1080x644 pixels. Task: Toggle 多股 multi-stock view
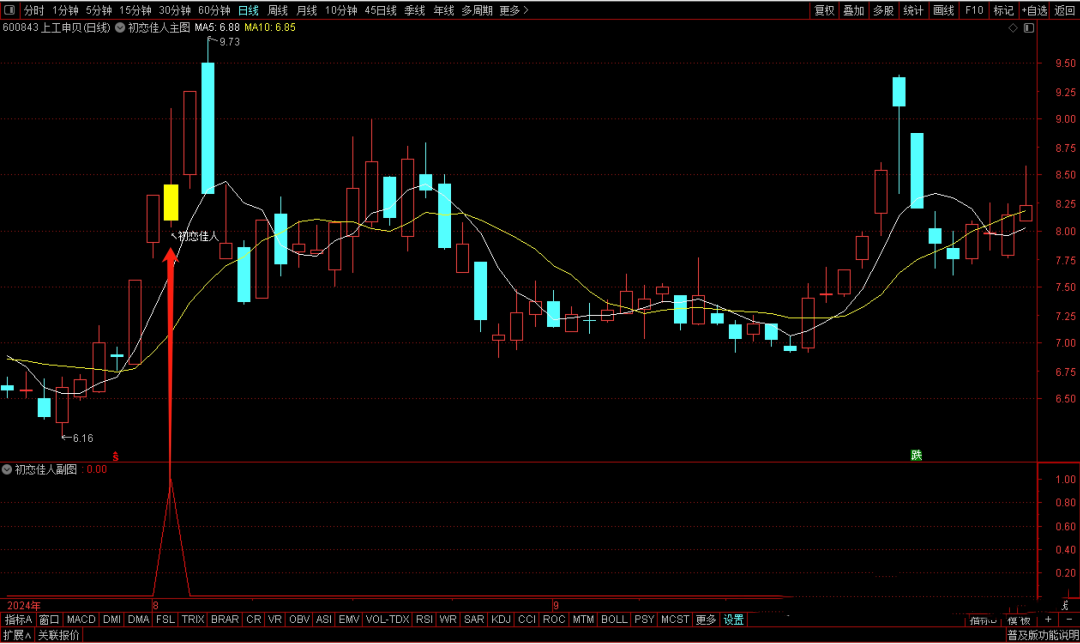click(x=883, y=10)
